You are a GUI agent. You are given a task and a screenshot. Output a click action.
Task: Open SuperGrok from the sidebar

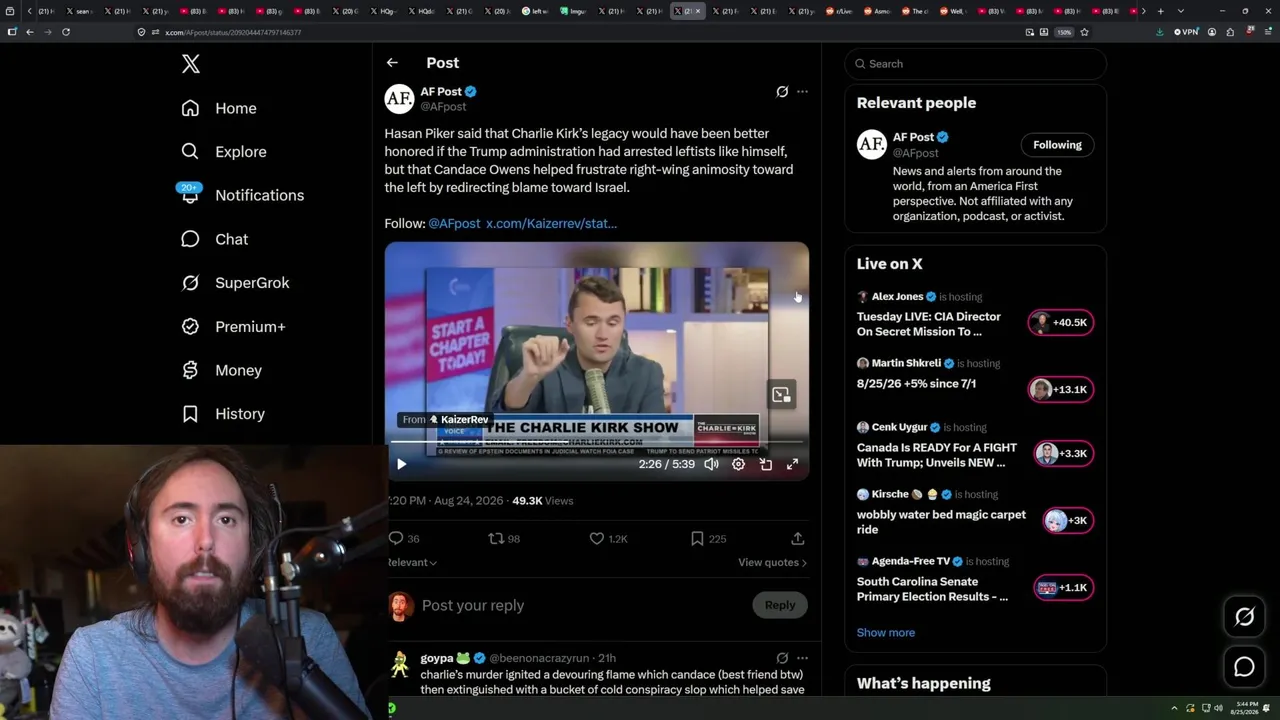[235, 283]
